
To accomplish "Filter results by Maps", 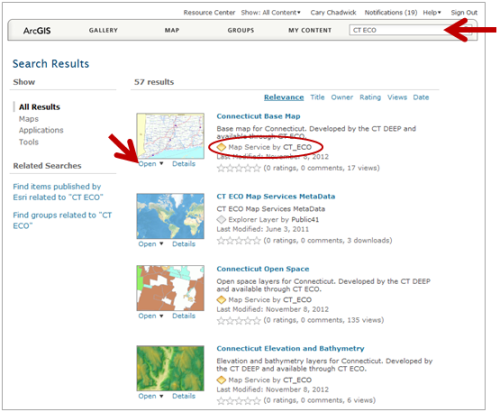I will (x=29, y=119).
